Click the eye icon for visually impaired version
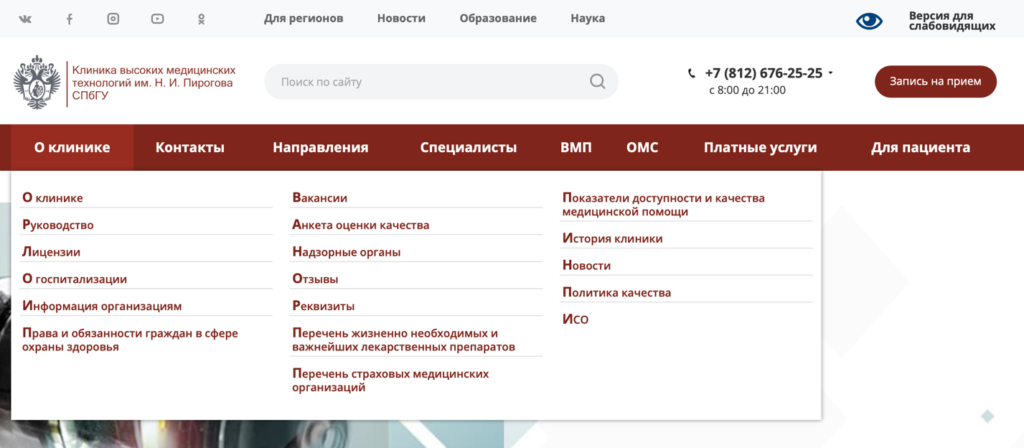Screen dimensions: 1024x448 coord(869,21)
